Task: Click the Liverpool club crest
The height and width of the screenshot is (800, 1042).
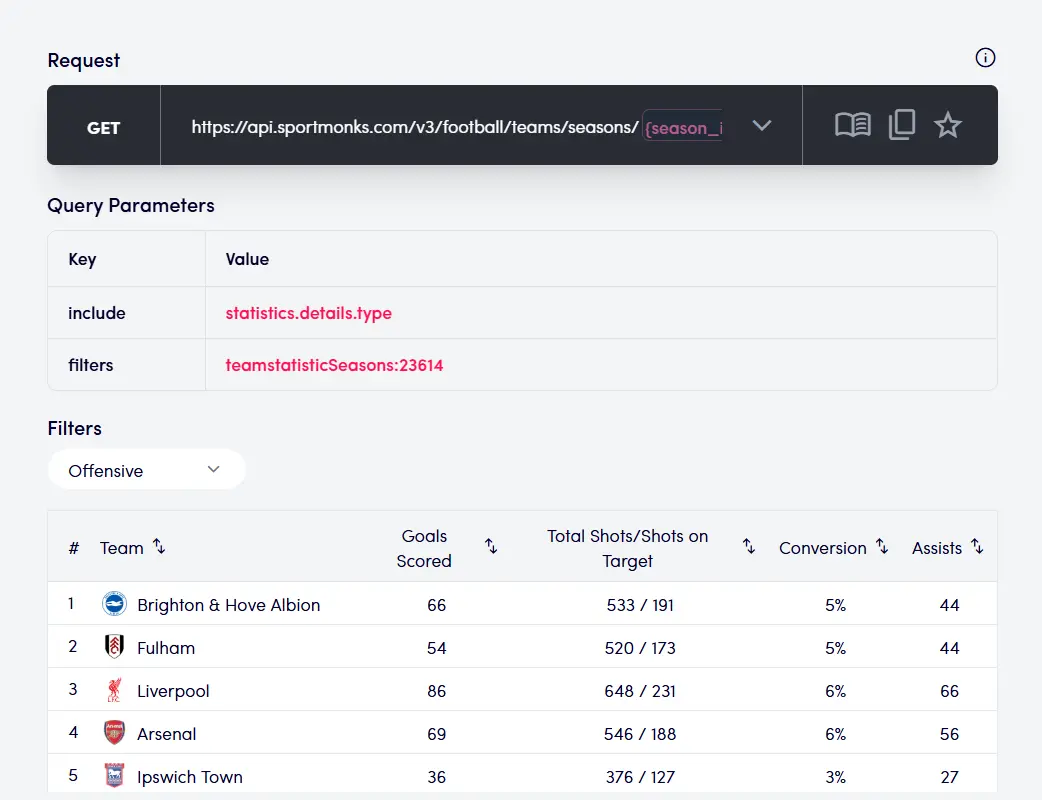Action: click(114, 690)
